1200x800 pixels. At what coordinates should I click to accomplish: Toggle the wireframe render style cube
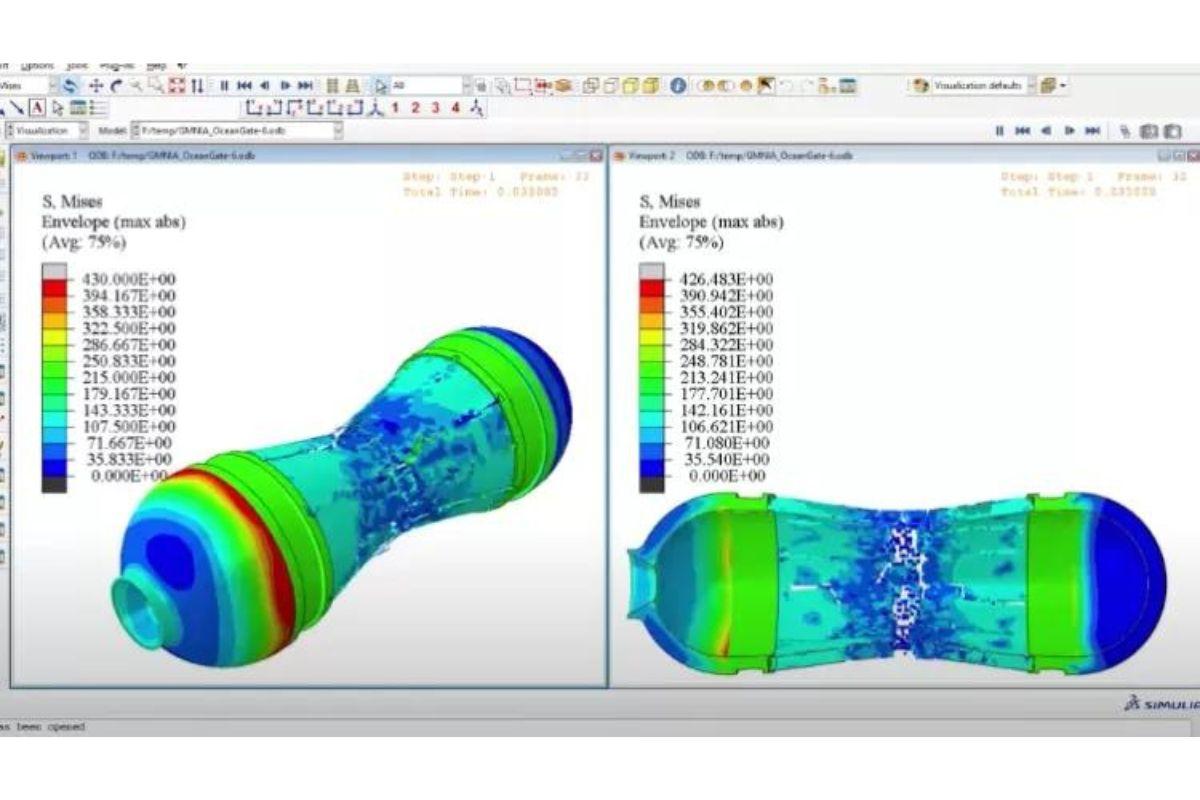click(x=591, y=86)
